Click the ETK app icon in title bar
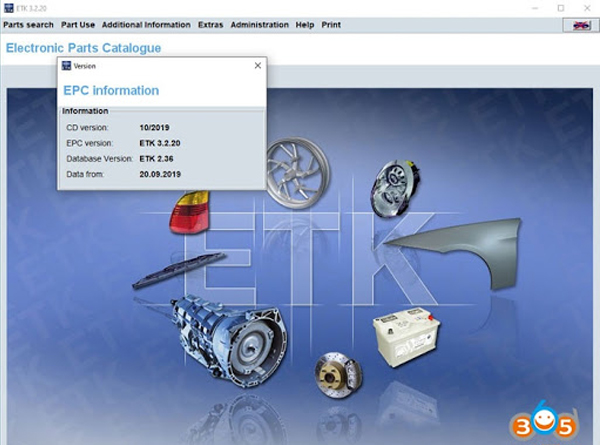Image resolution: width=600 pixels, height=445 pixels. click(8, 8)
